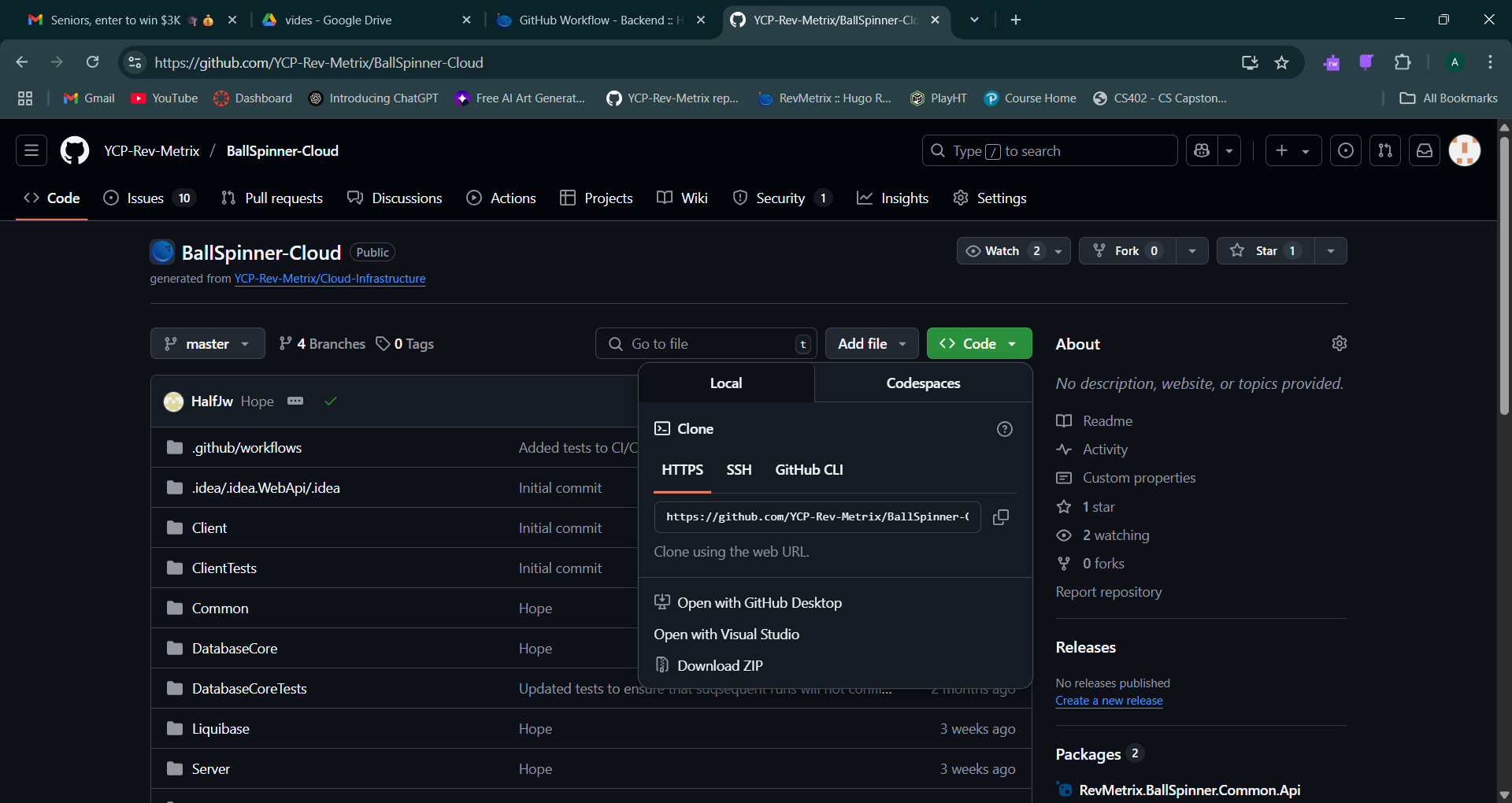This screenshot has height=803, width=1512.
Task: Open the Actions tab
Action: [x=502, y=198]
